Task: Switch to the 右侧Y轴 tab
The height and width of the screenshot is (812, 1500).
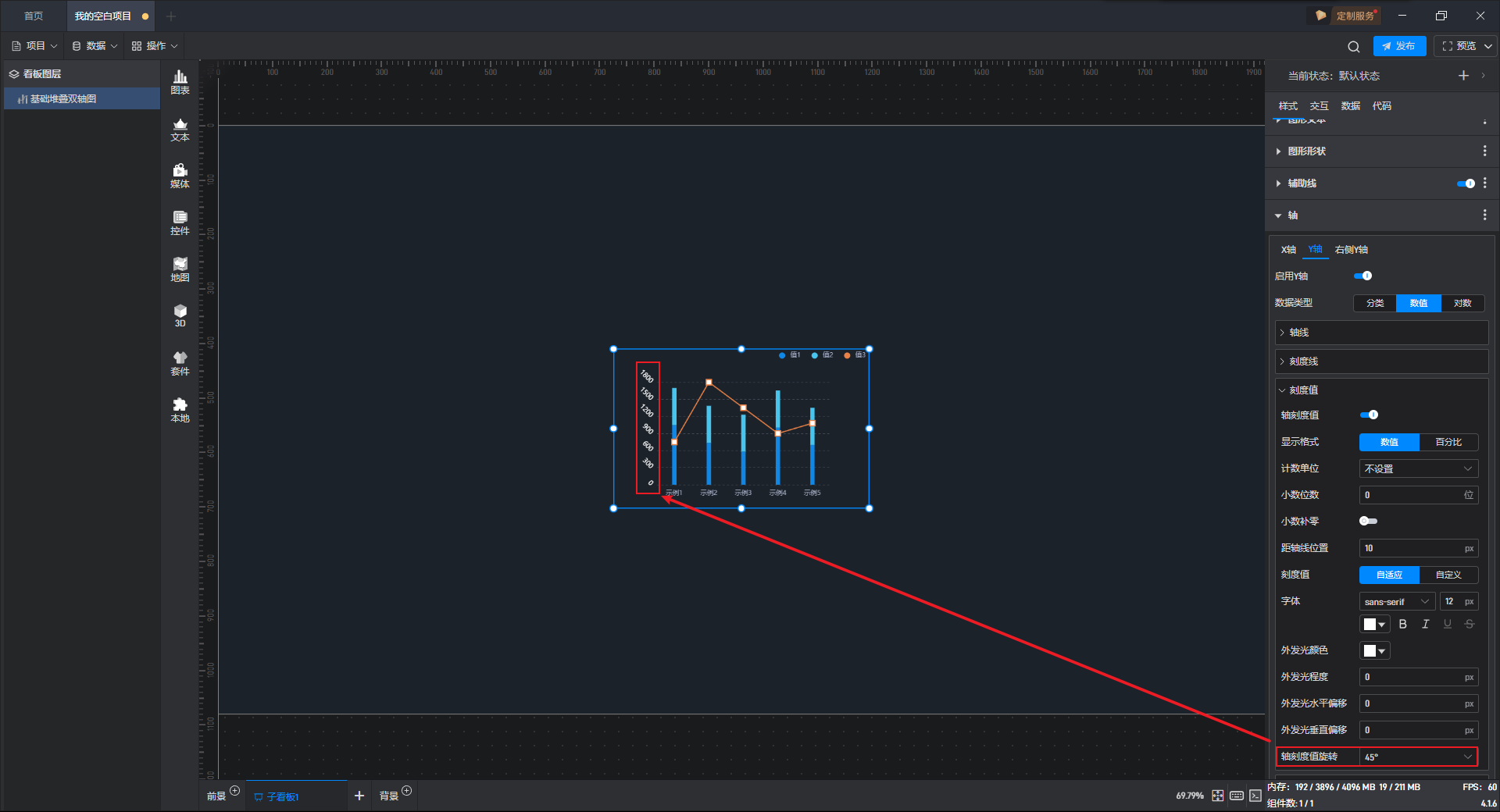Action: [1352, 250]
